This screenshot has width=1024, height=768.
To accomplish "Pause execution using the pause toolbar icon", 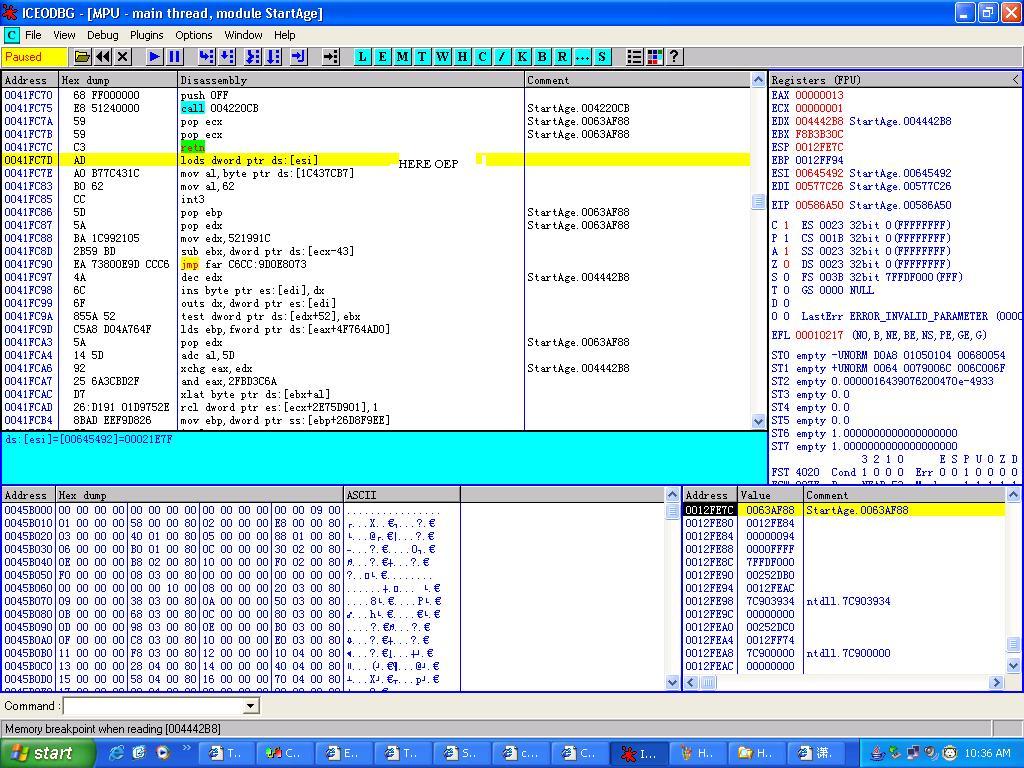I will 174,57.
